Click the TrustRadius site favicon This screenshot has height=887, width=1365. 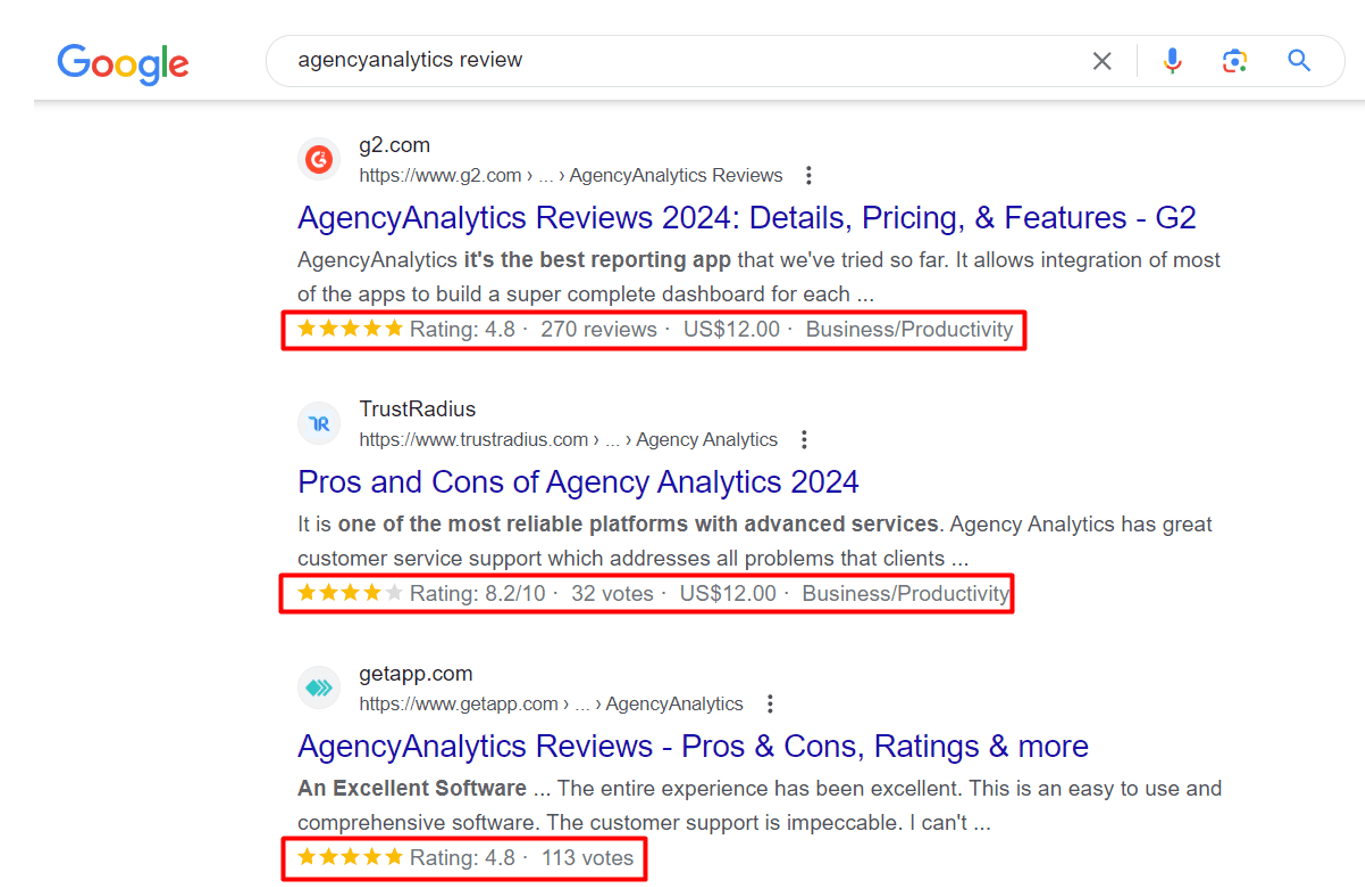pos(318,423)
